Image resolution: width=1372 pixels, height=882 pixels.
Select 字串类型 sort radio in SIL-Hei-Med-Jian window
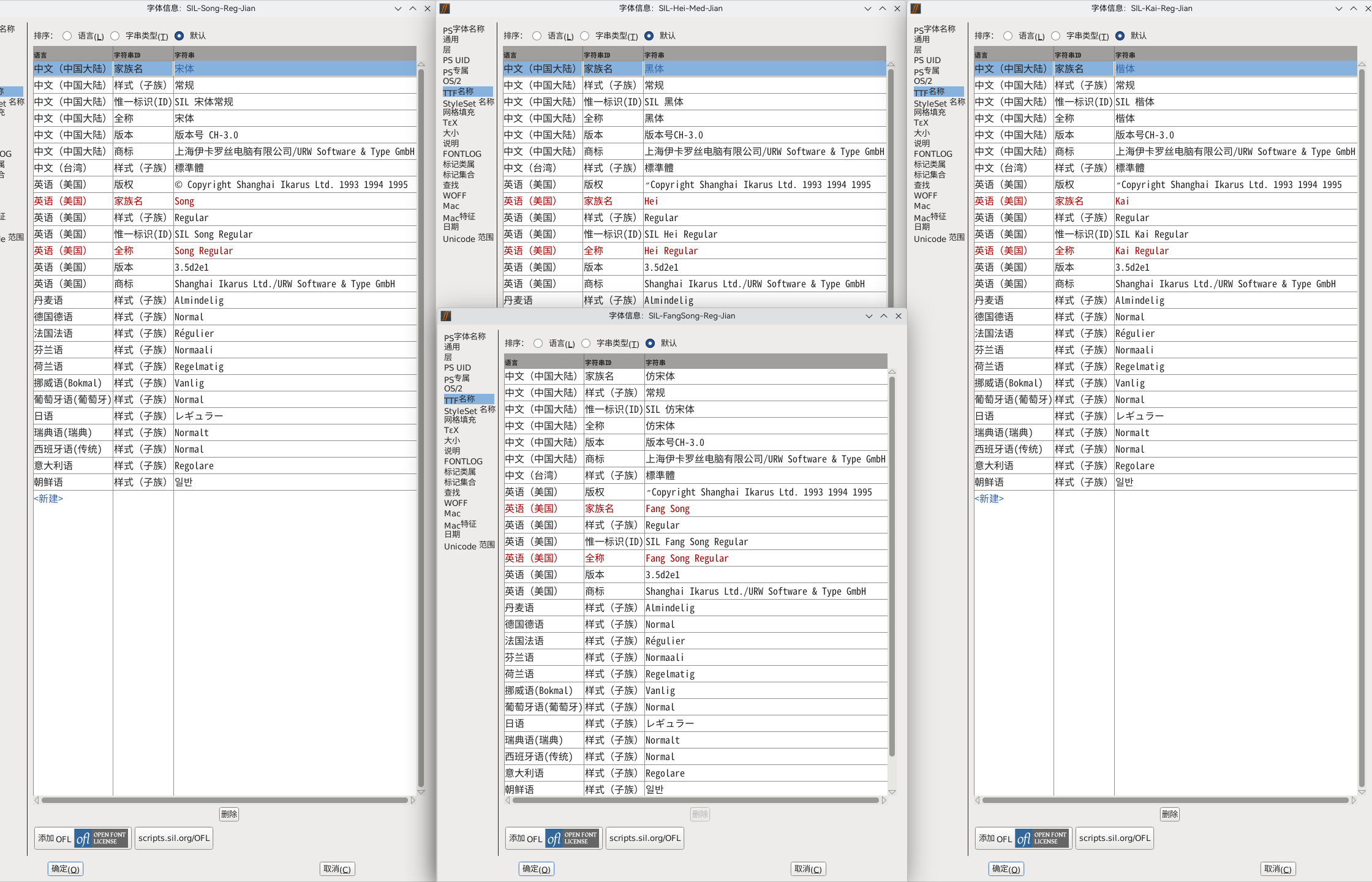(x=584, y=36)
